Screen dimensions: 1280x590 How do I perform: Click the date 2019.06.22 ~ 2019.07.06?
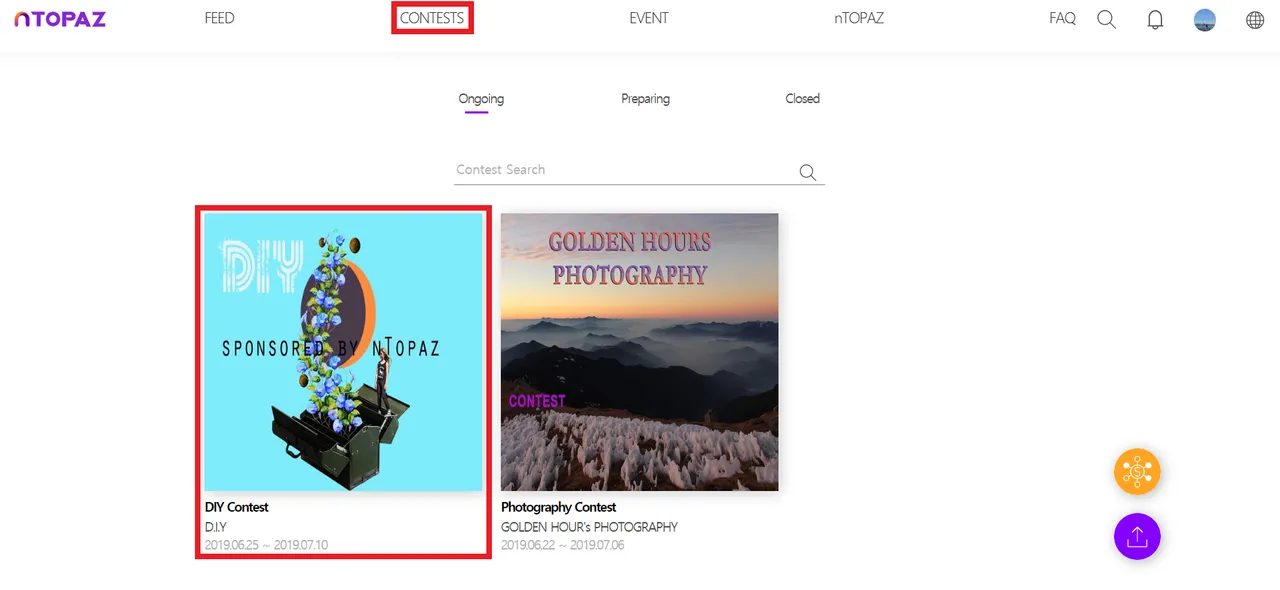(x=563, y=545)
